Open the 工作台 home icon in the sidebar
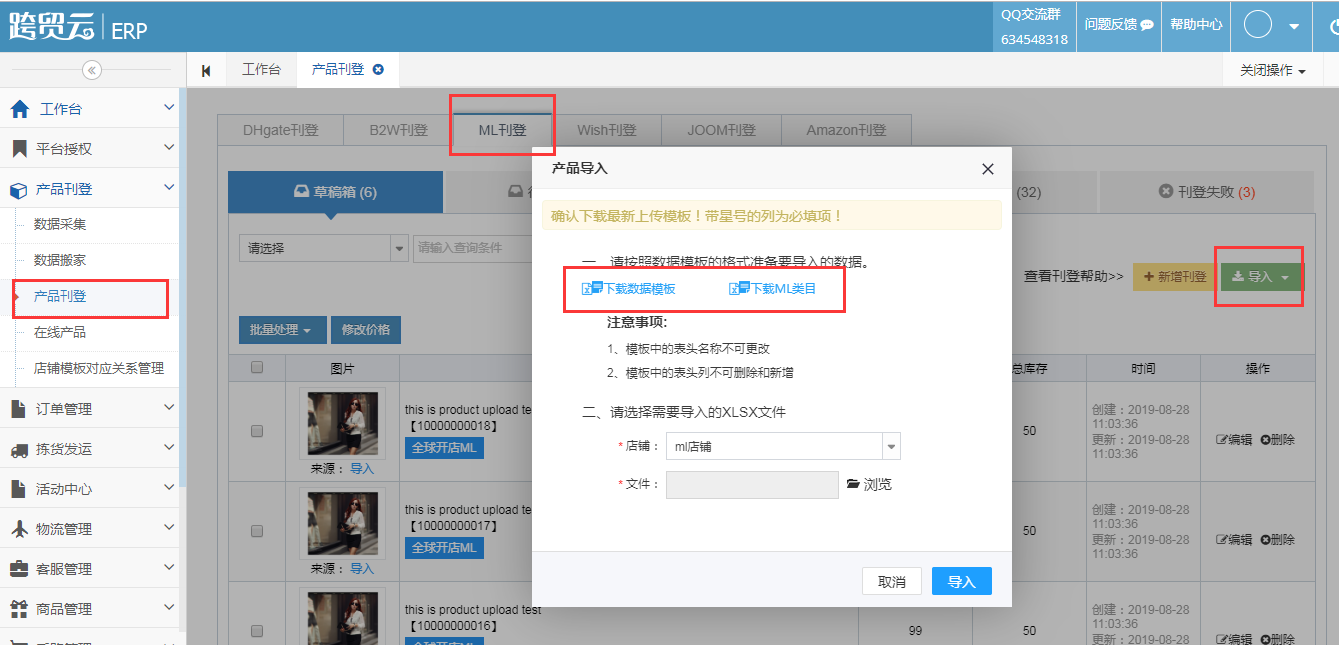 coord(19,109)
